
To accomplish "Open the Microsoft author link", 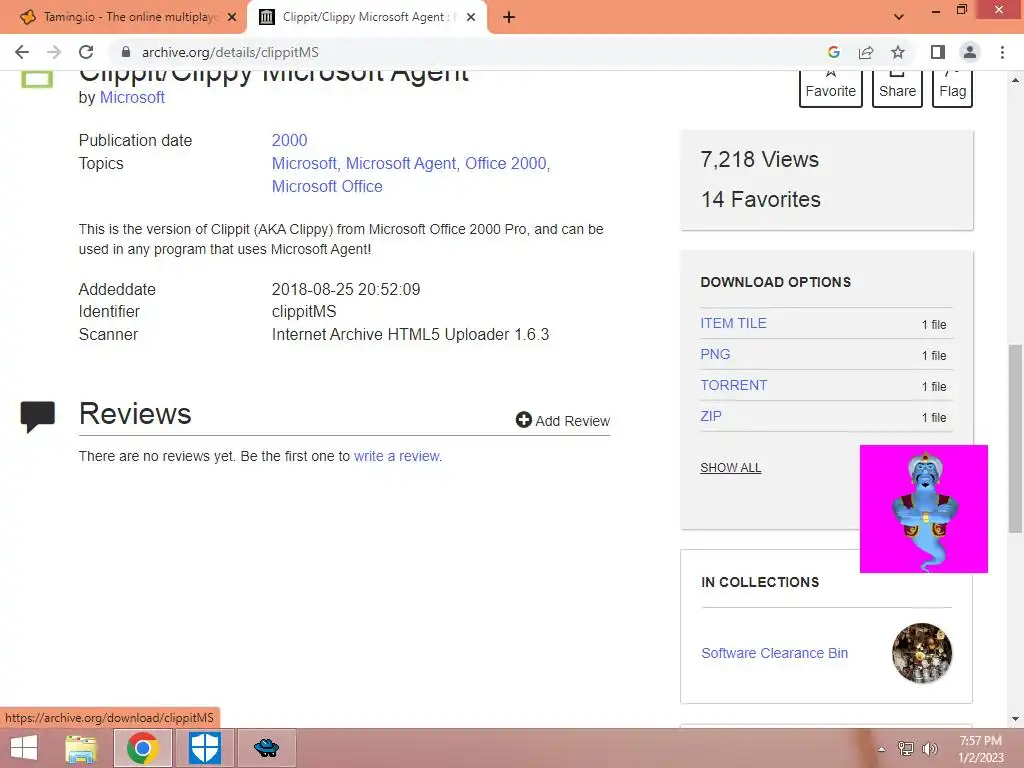I will pos(132,97).
